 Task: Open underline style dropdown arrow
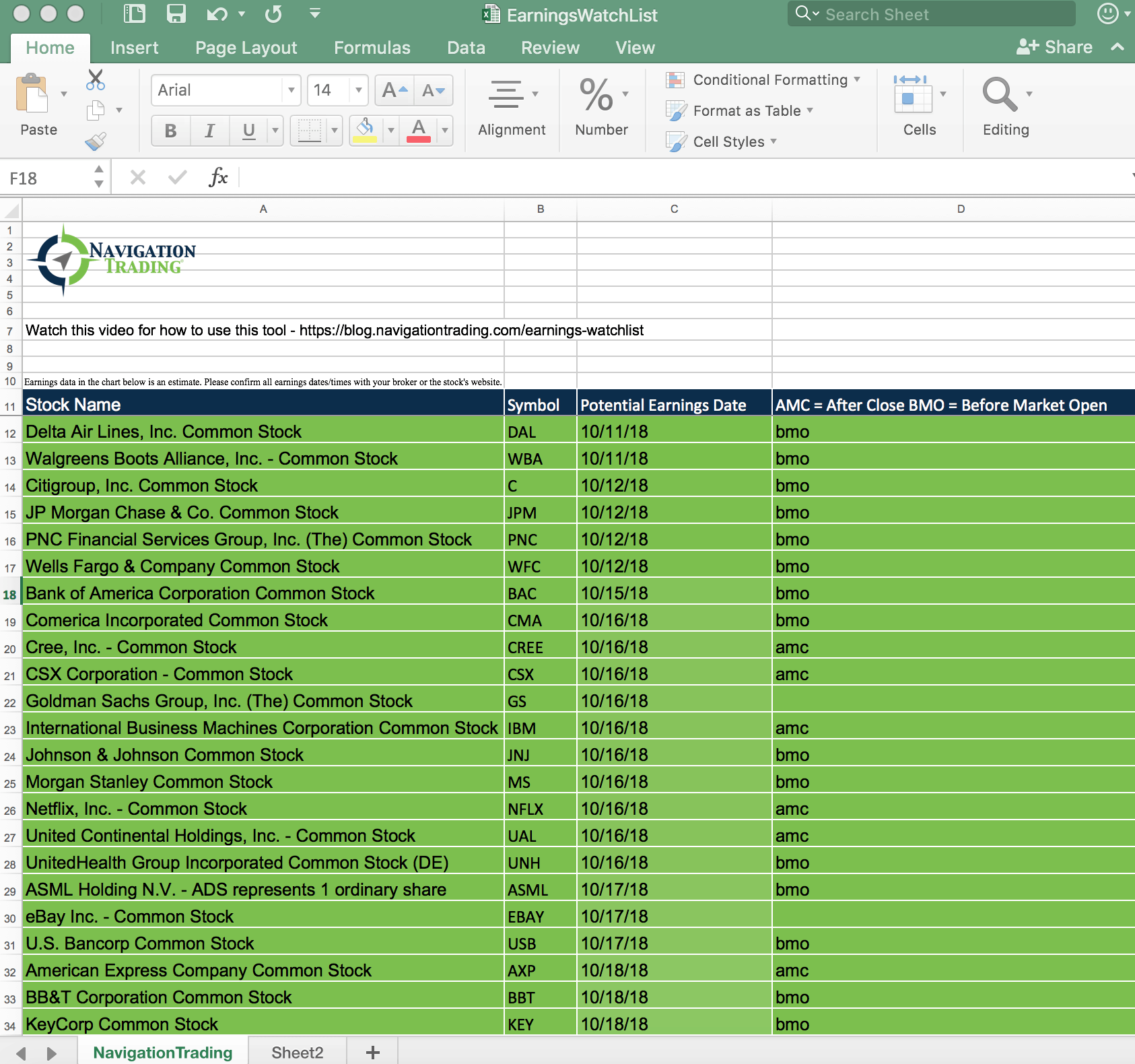point(275,131)
